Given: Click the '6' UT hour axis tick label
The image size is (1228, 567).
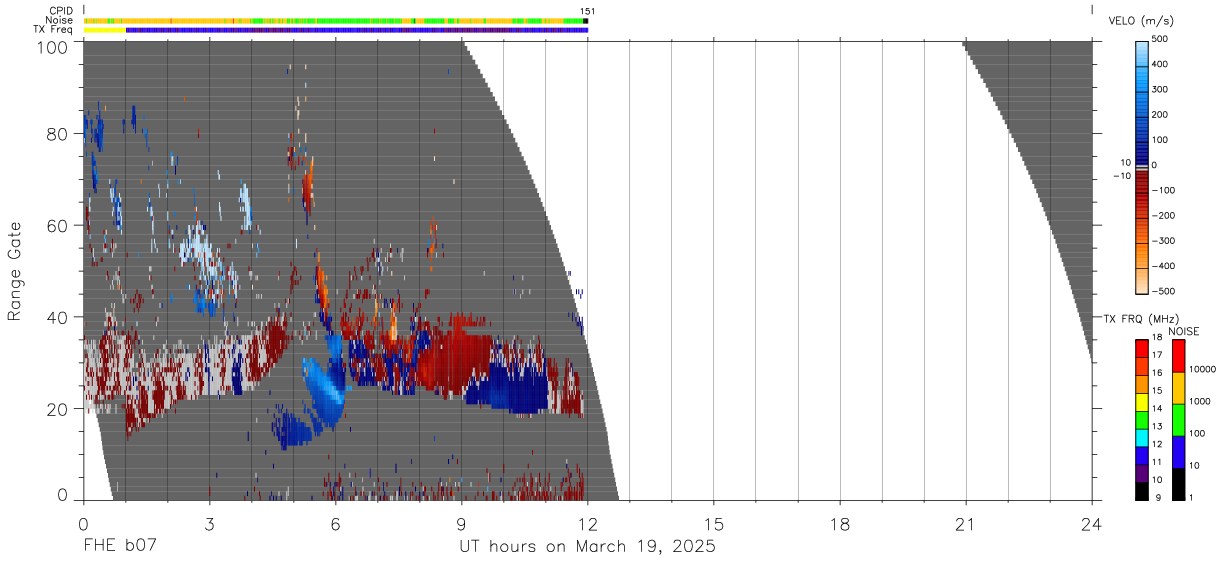Looking at the screenshot, I should click(335, 523).
